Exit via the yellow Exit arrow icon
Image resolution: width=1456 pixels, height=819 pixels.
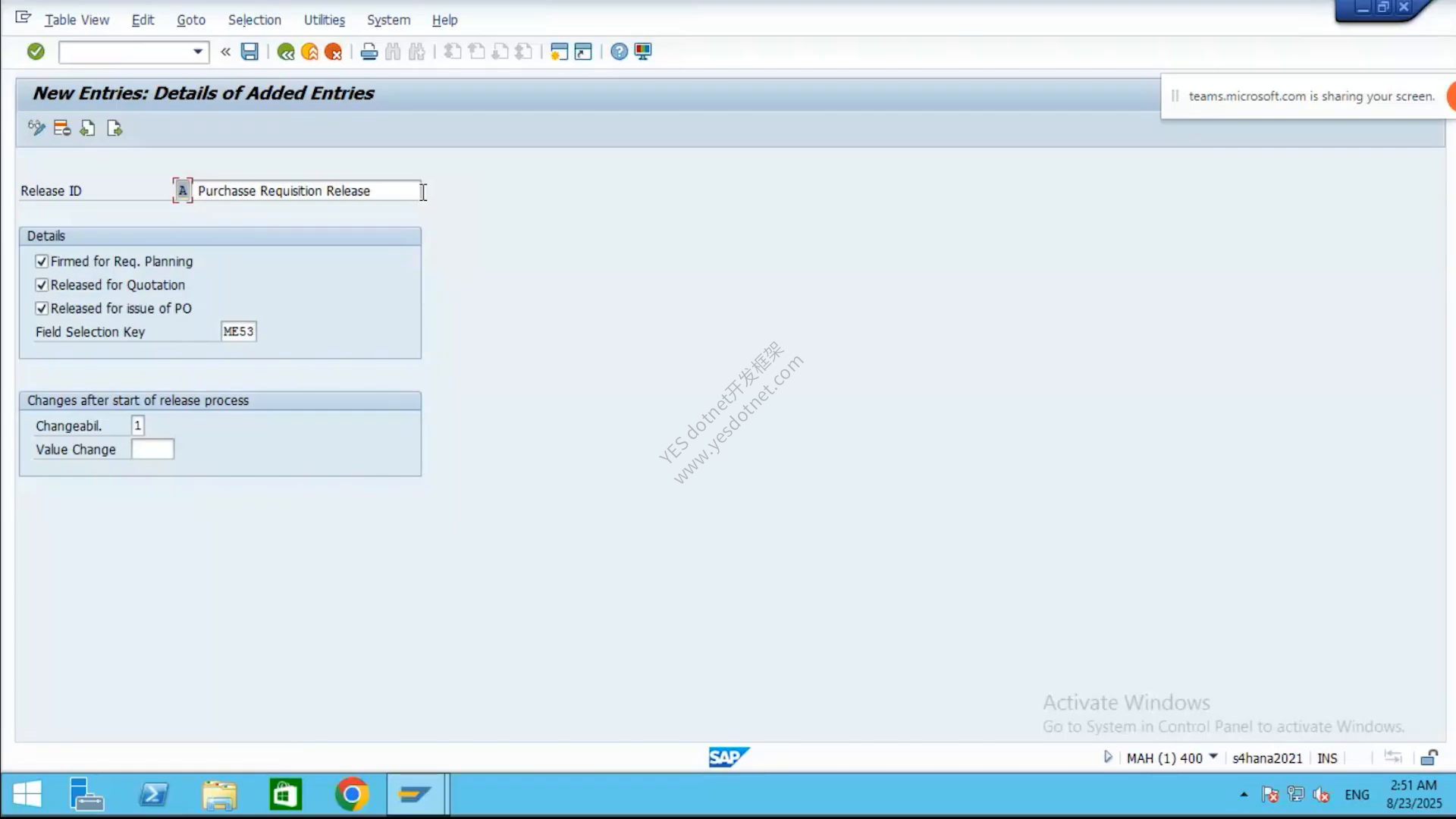(309, 52)
